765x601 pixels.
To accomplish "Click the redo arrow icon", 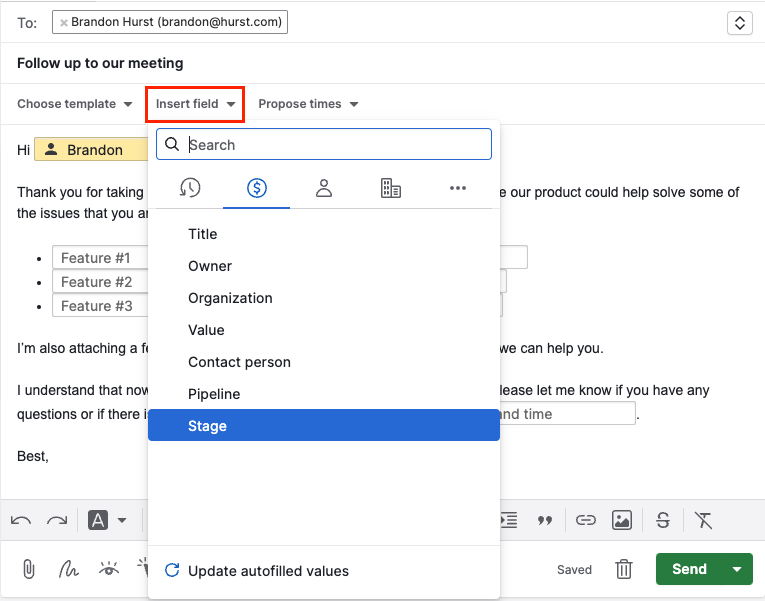I will tap(57, 521).
